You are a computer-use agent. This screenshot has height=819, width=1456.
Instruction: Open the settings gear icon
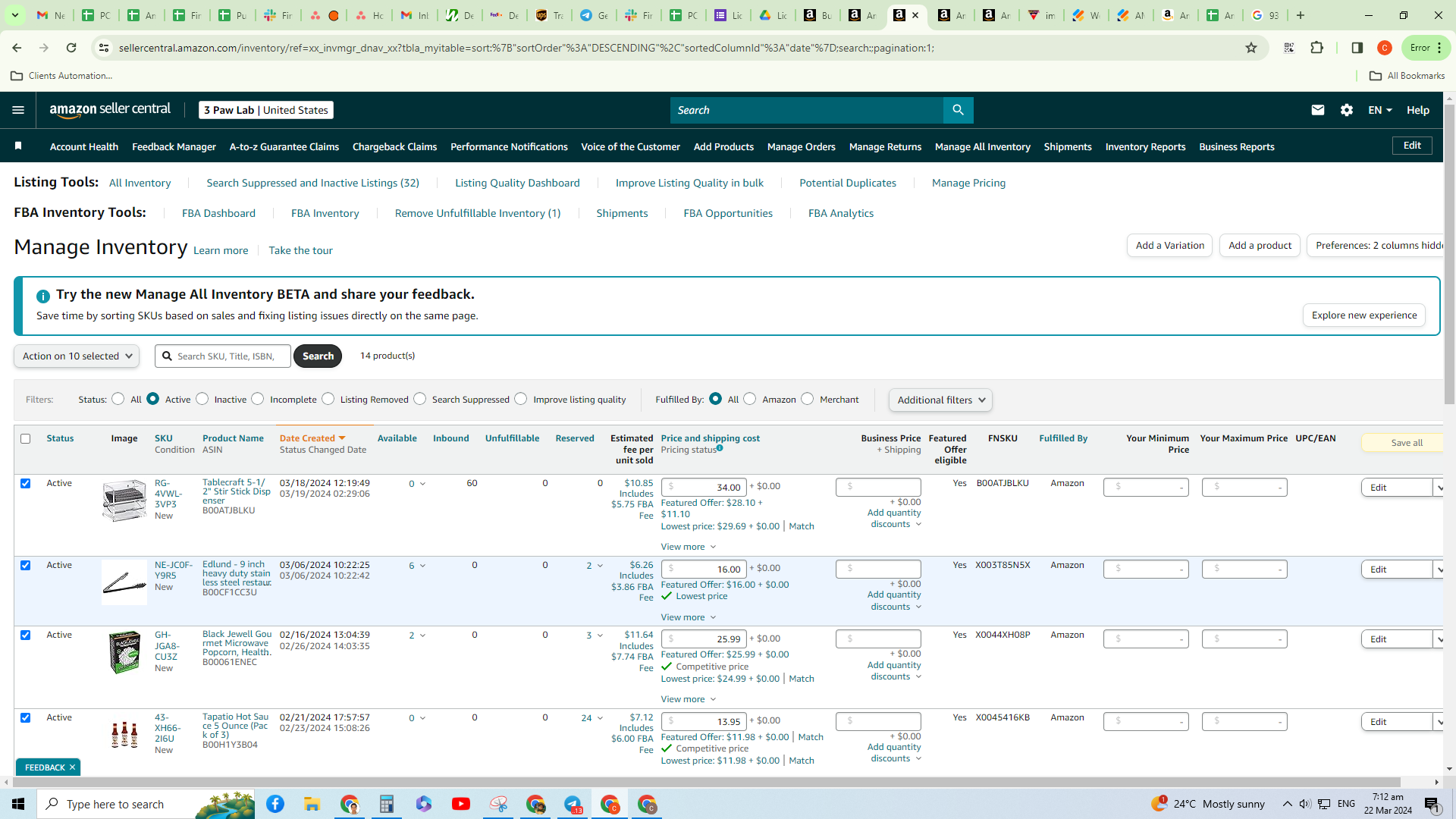click(x=1346, y=110)
